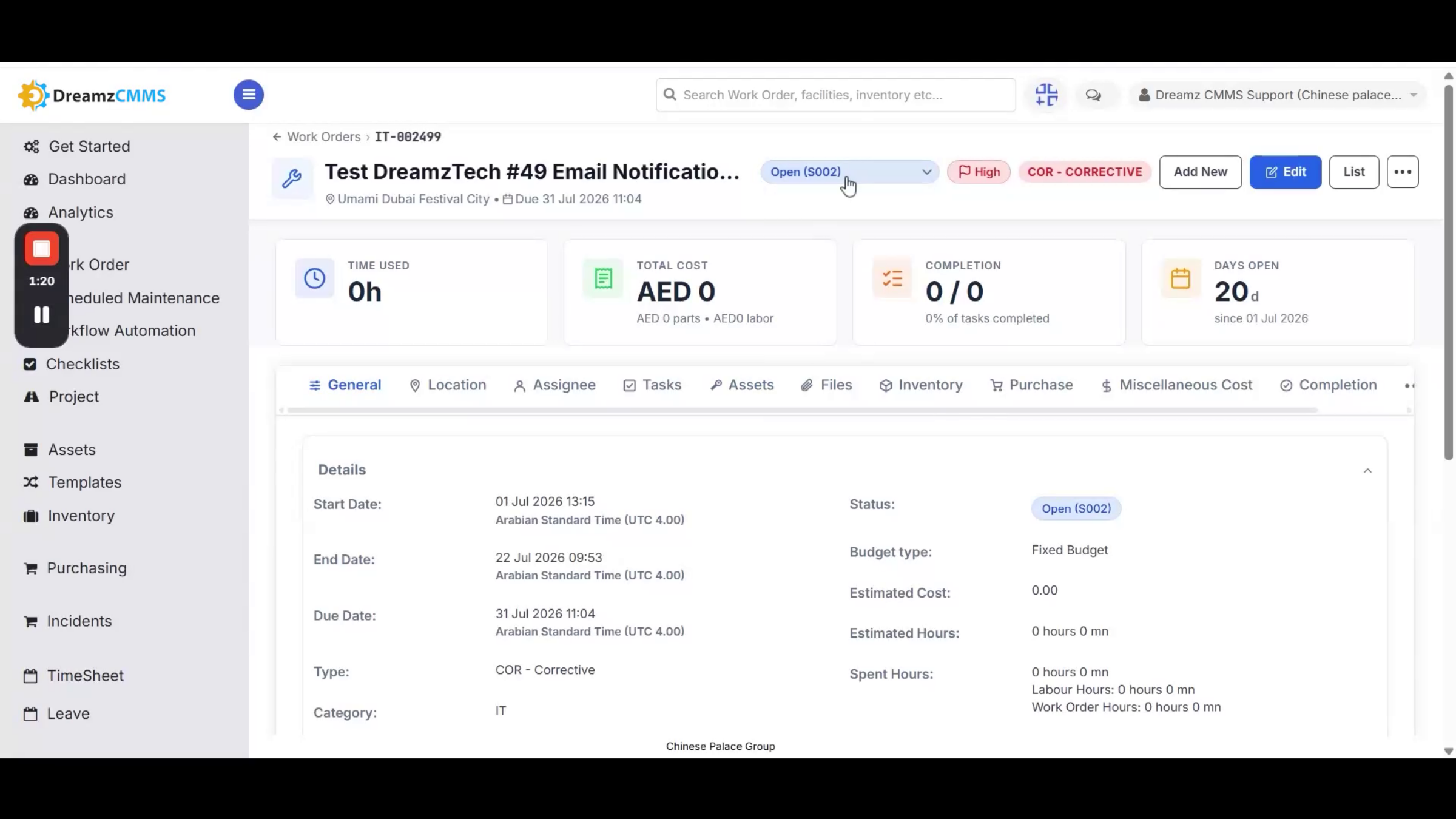Switch to the Files tab
Screen dimensions: 1456x819
point(826,385)
